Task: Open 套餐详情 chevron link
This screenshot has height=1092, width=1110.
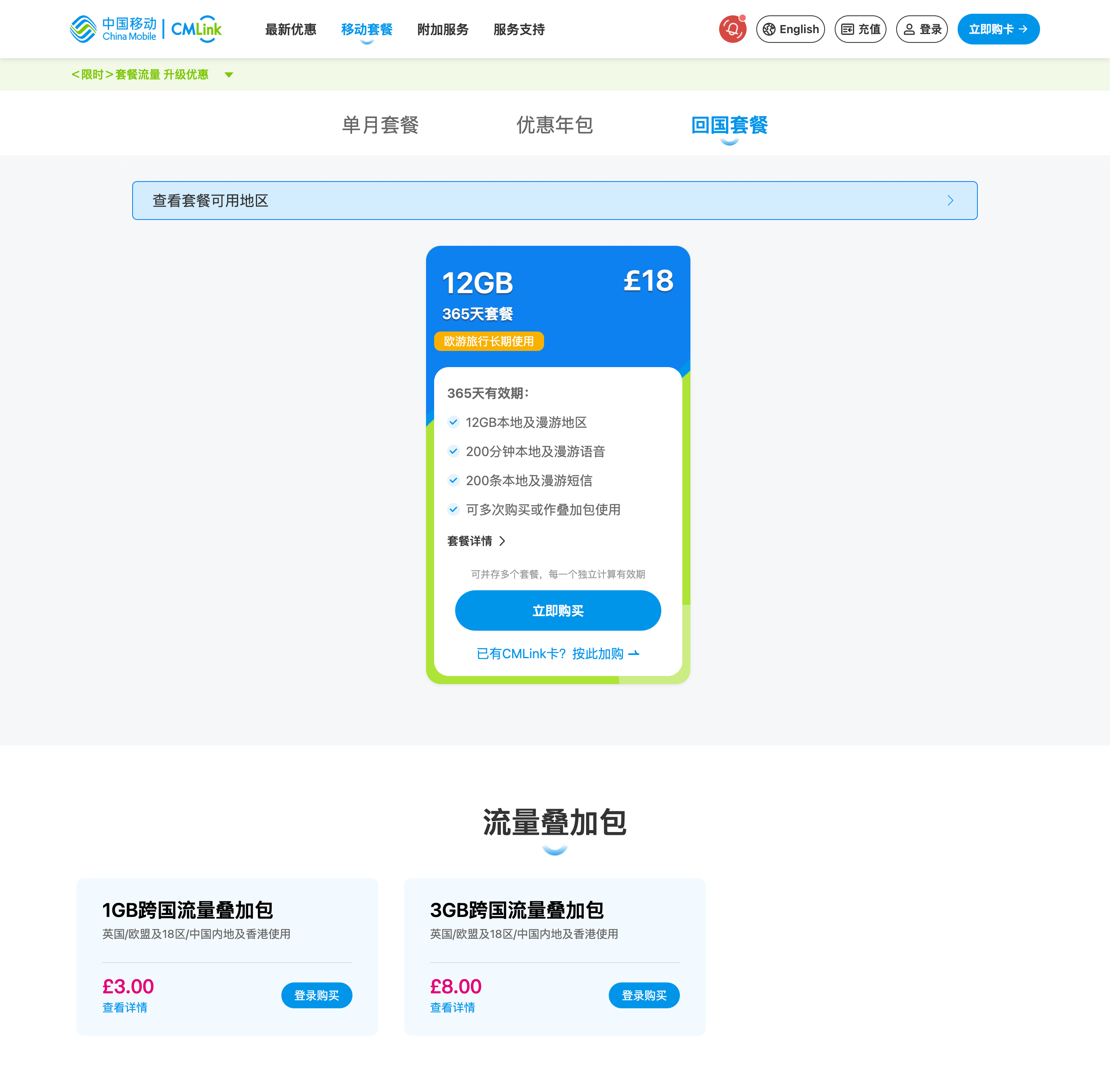Action: tap(502, 541)
